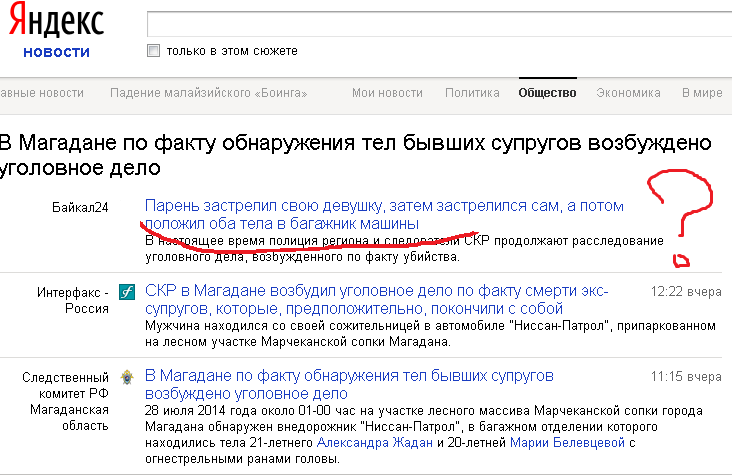Click snippet 'В настоящее время полиция региона'
732x475 pixels.
click(404, 248)
